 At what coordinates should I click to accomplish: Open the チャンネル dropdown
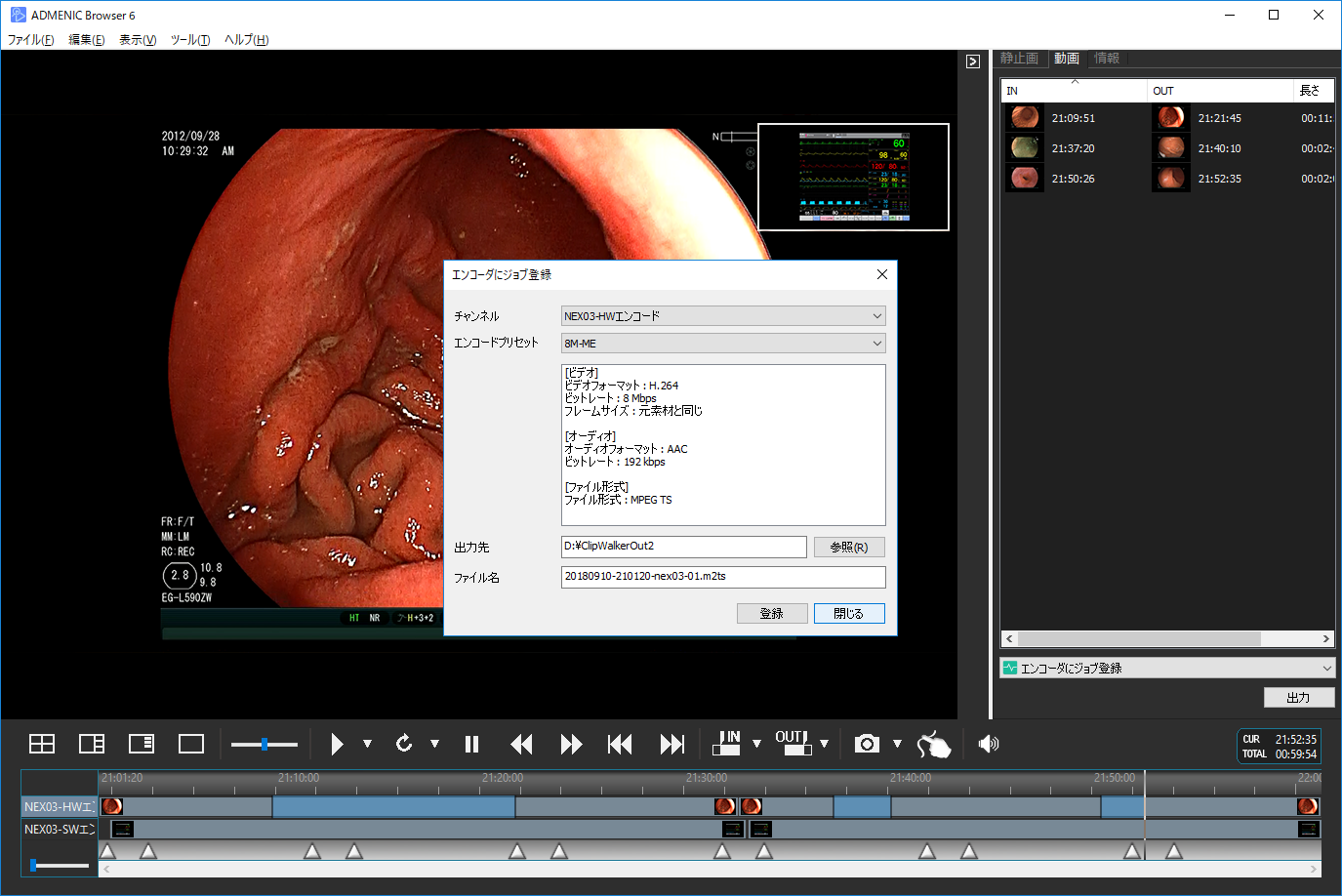tap(723, 316)
